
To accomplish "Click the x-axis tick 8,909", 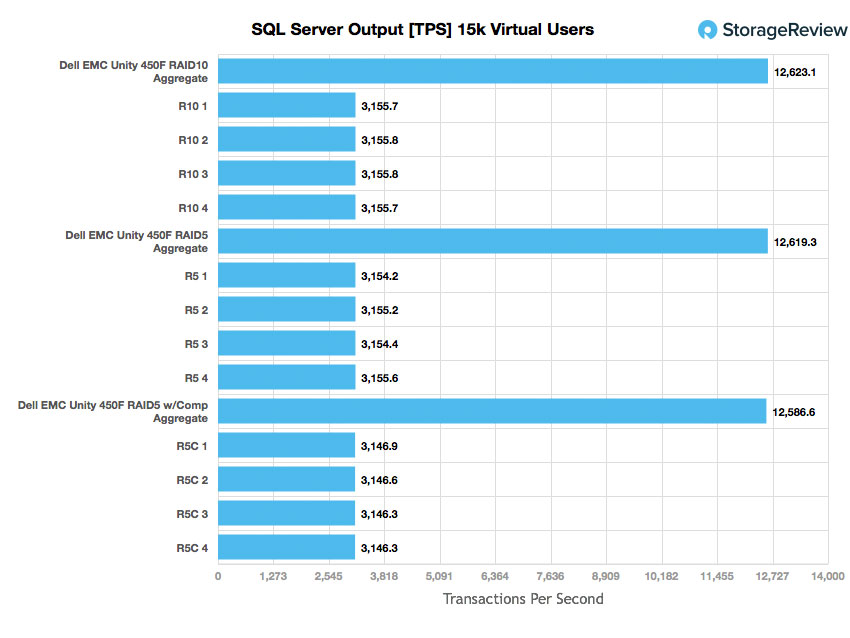I will point(606,576).
